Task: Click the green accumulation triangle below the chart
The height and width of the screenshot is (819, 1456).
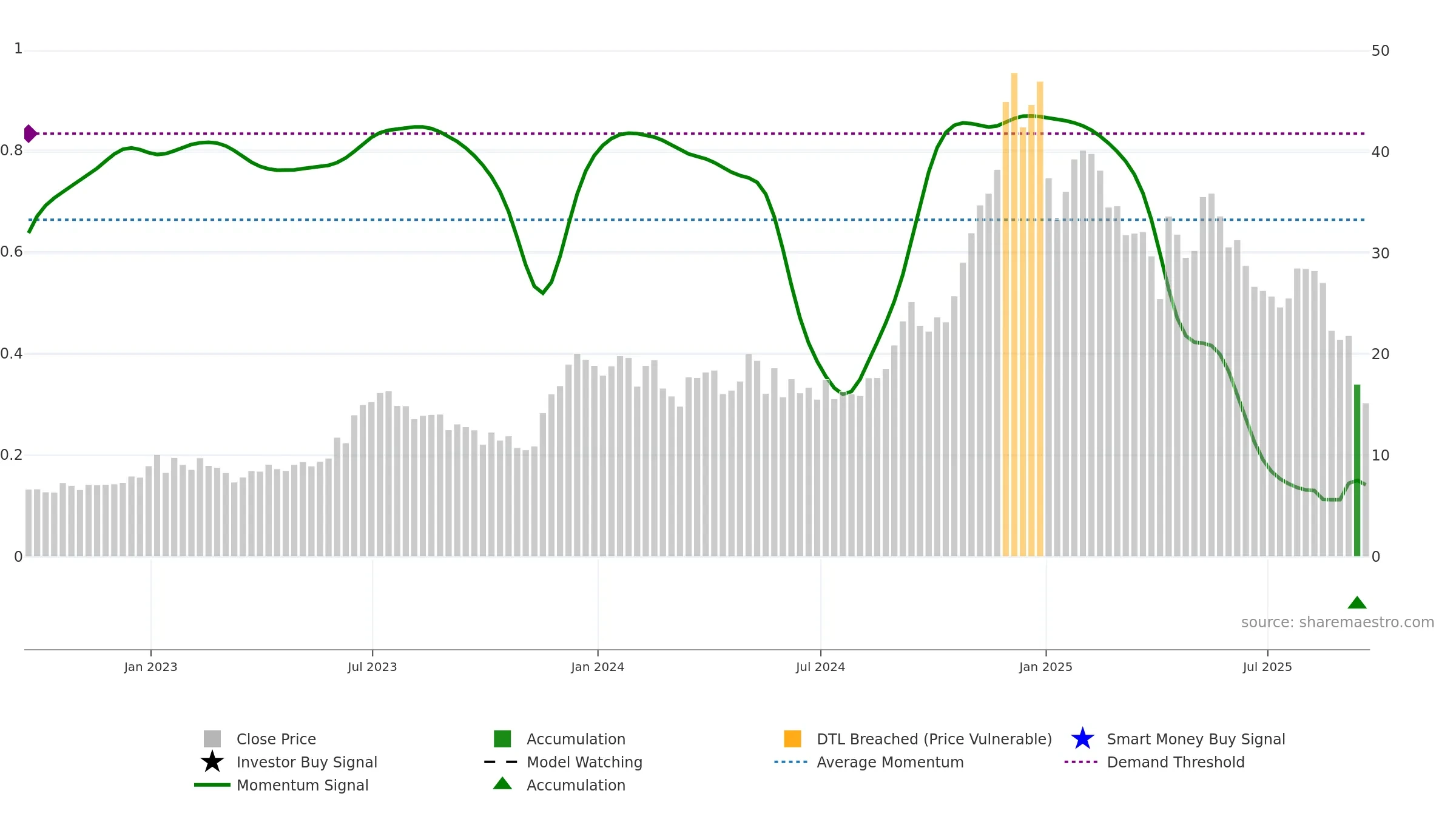Action: point(1357,602)
